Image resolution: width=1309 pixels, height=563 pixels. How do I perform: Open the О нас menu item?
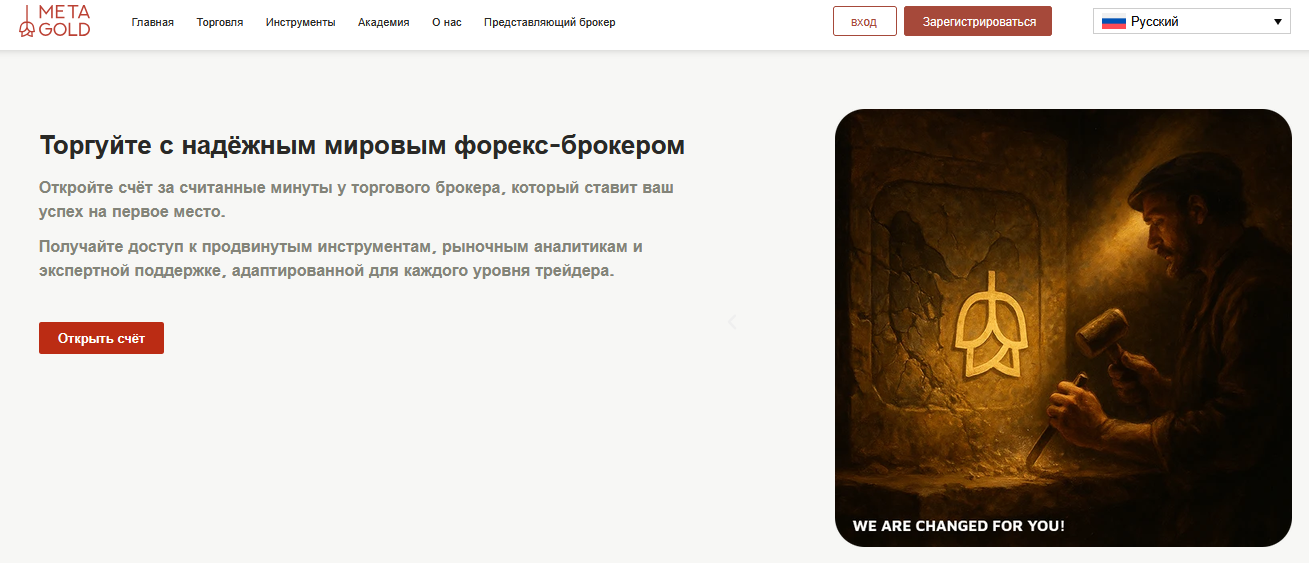(x=447, y=22)
